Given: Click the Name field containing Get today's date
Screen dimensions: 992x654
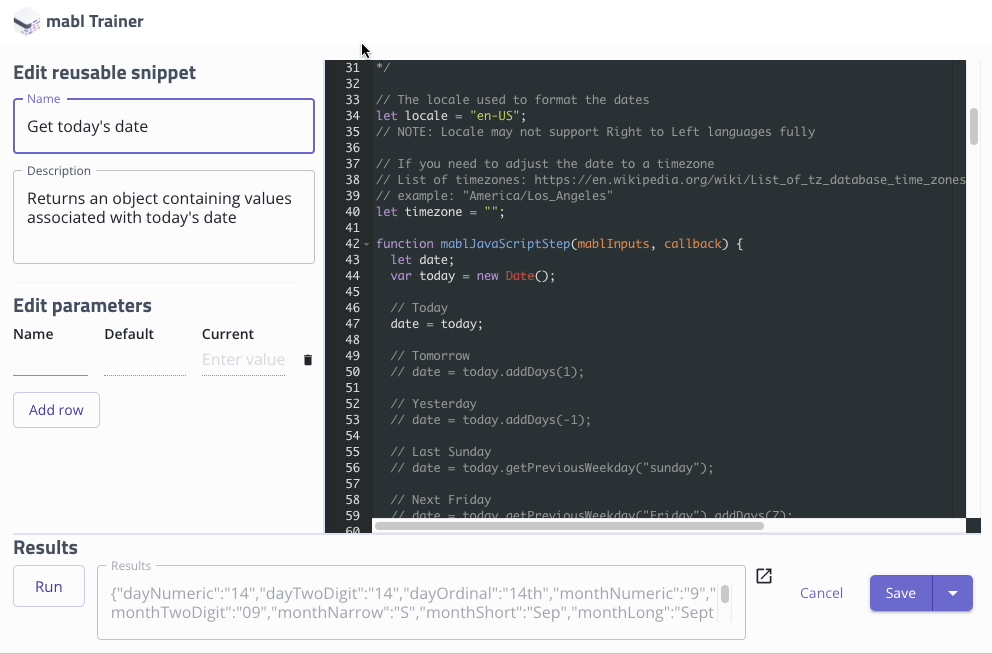Looking at the screenshot, I should click(163, 126).
